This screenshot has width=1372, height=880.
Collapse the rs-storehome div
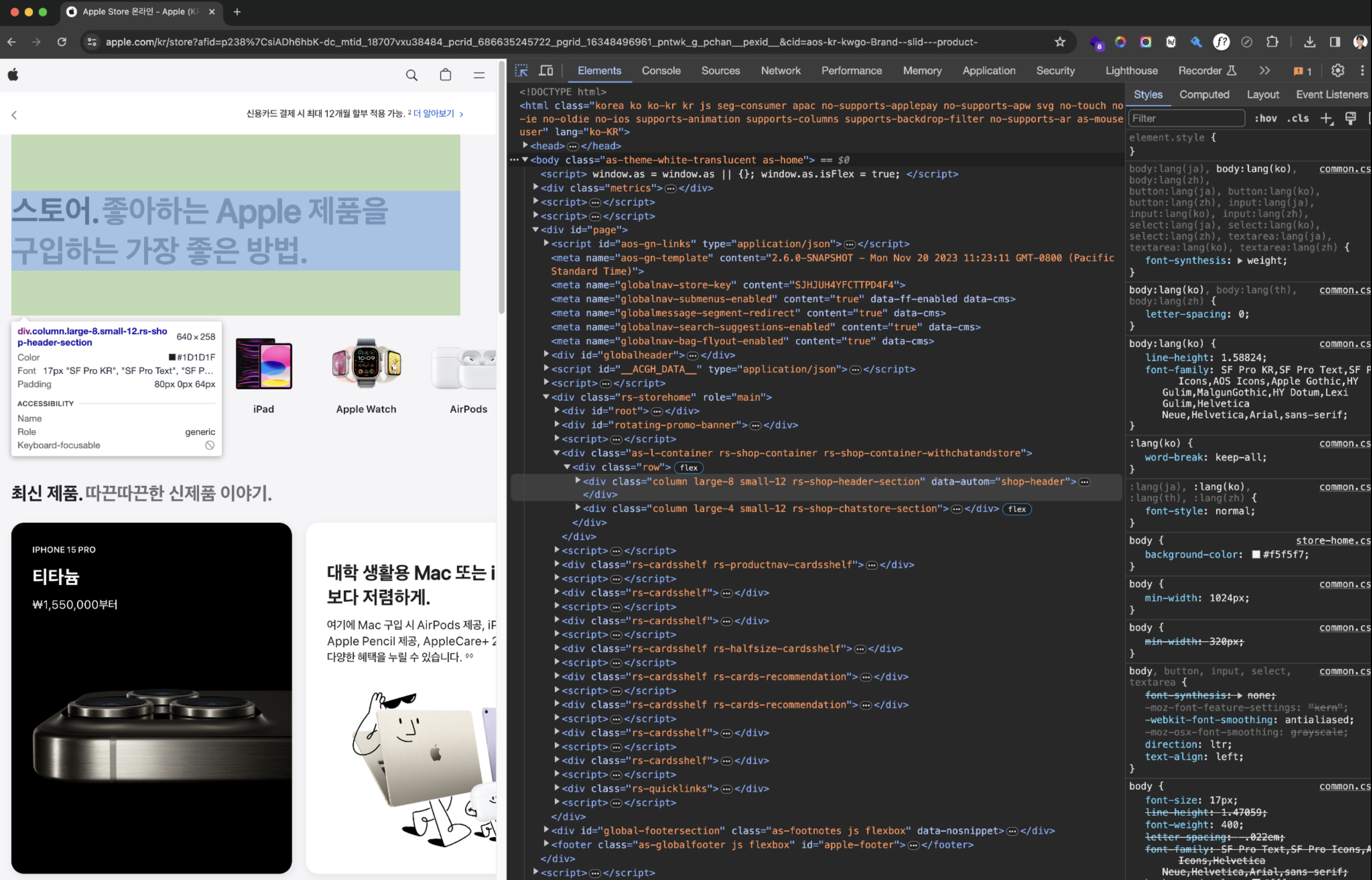coord(546,397)
